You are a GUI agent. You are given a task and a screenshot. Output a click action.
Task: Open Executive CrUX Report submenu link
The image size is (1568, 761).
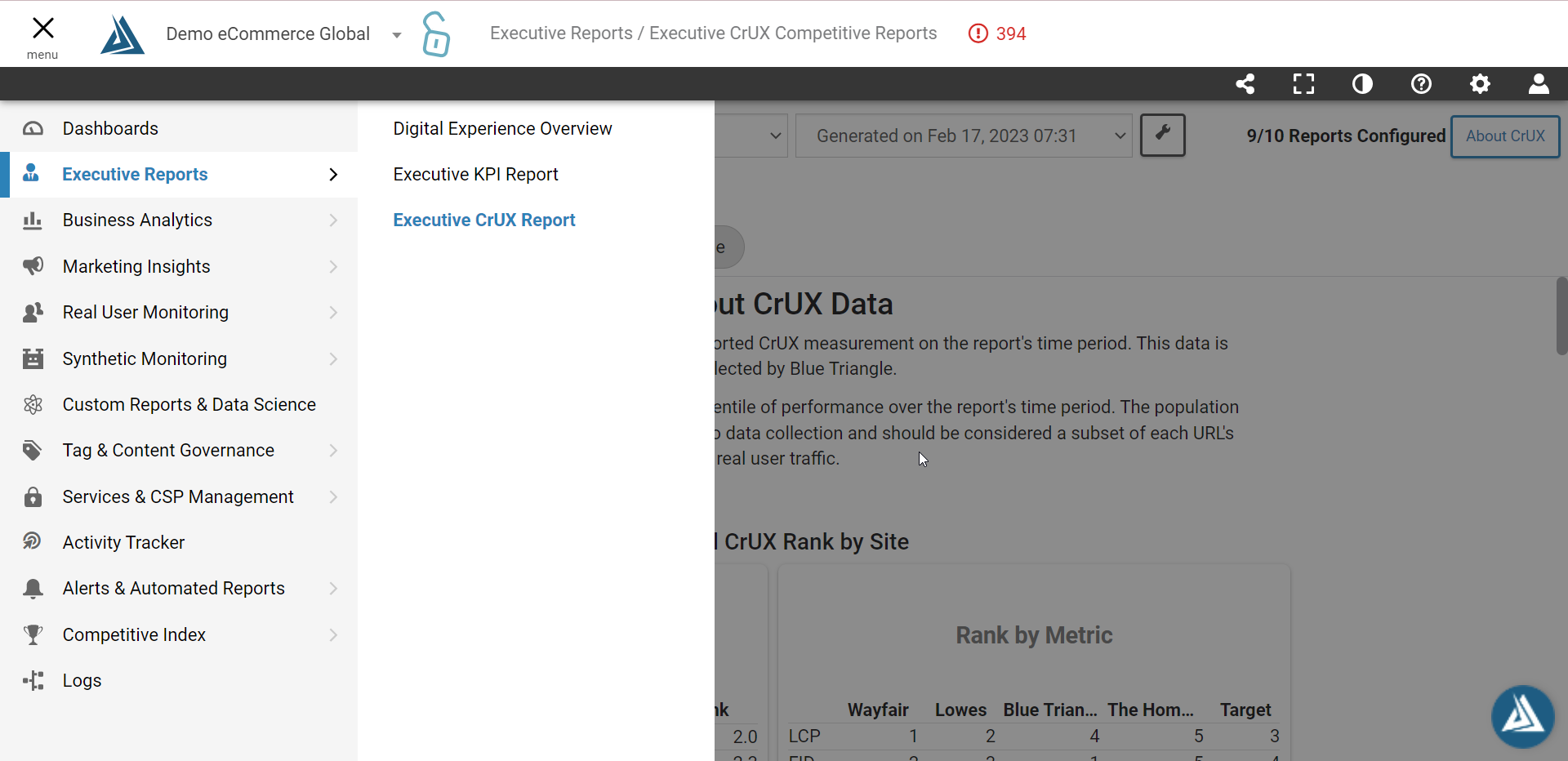point(484,220)
